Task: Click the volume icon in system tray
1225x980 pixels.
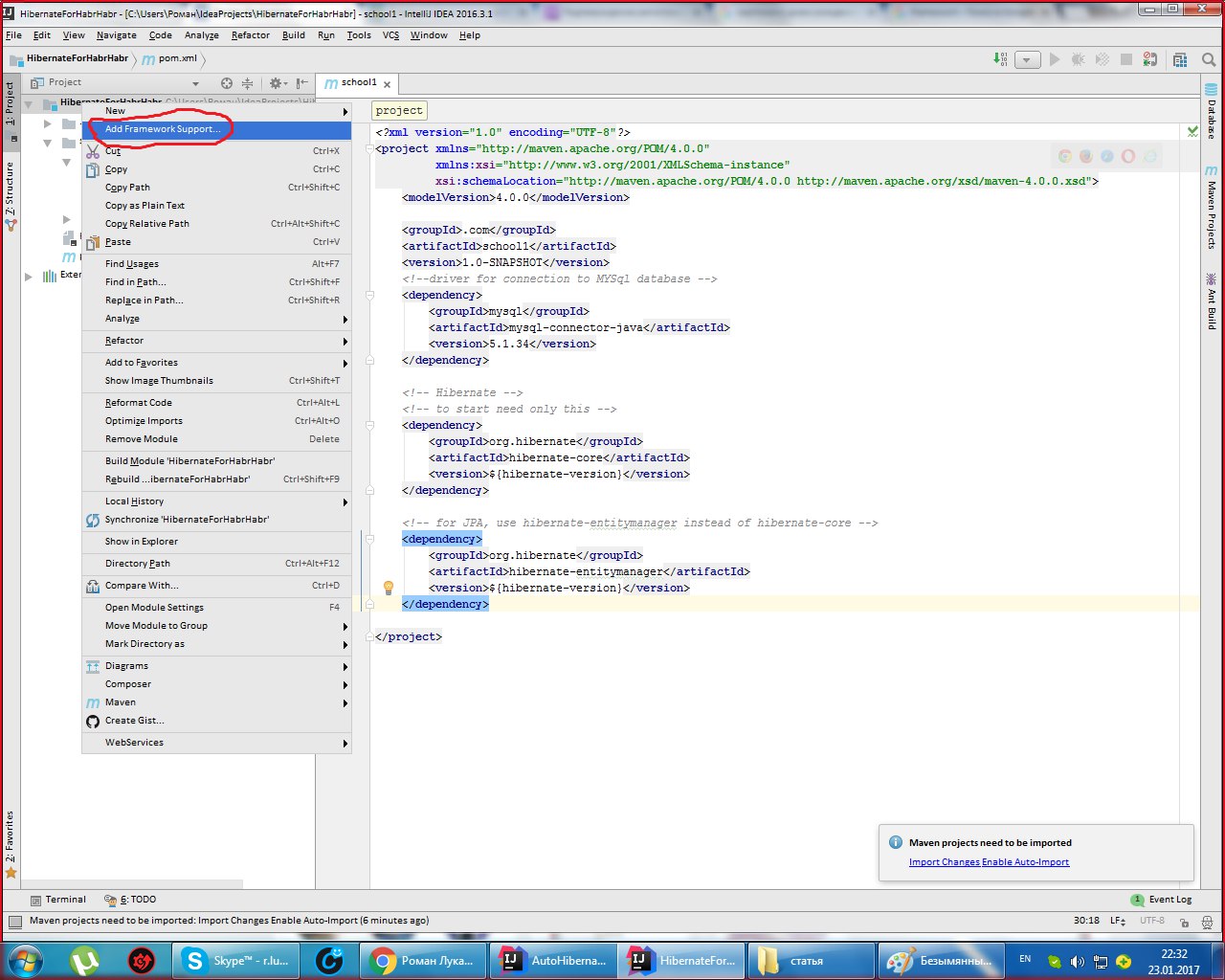Action: click(x=1078, y=961)
